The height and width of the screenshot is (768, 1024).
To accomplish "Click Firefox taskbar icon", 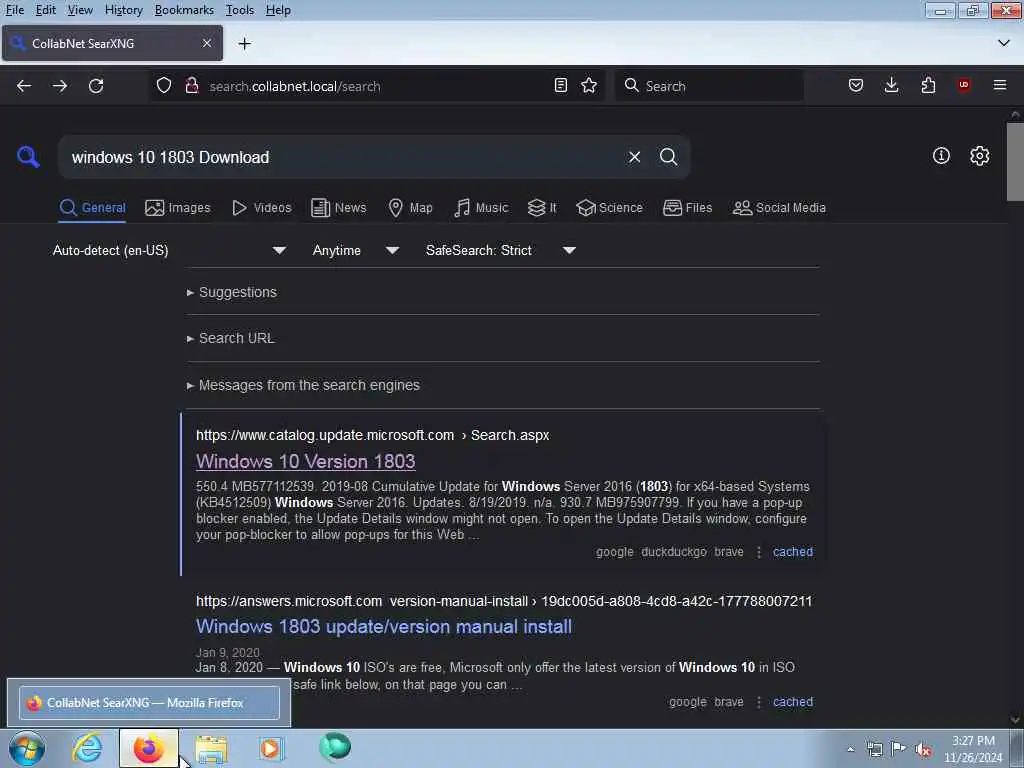I will [149, 748].
